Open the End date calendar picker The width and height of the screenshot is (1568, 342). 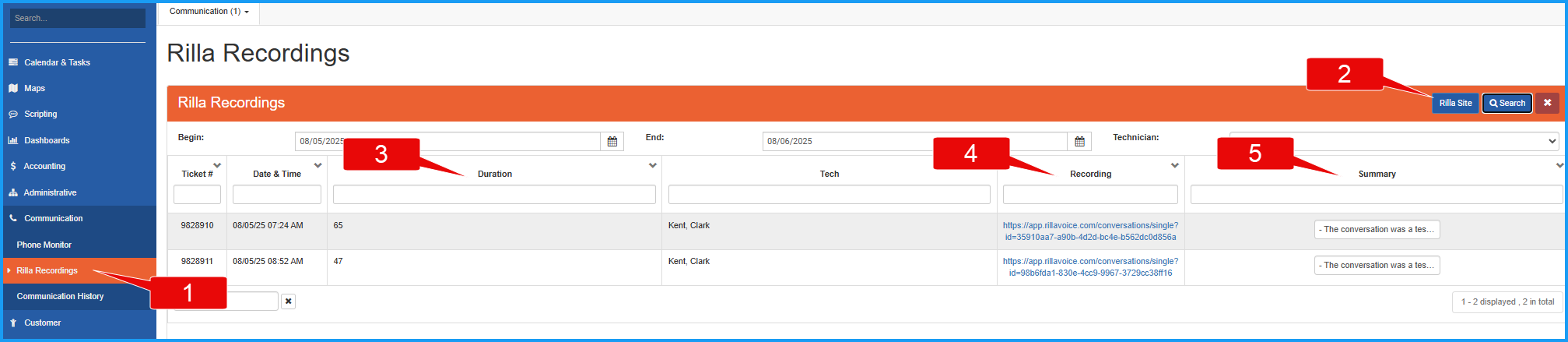pyautogui.click(x=1079, y=142)
